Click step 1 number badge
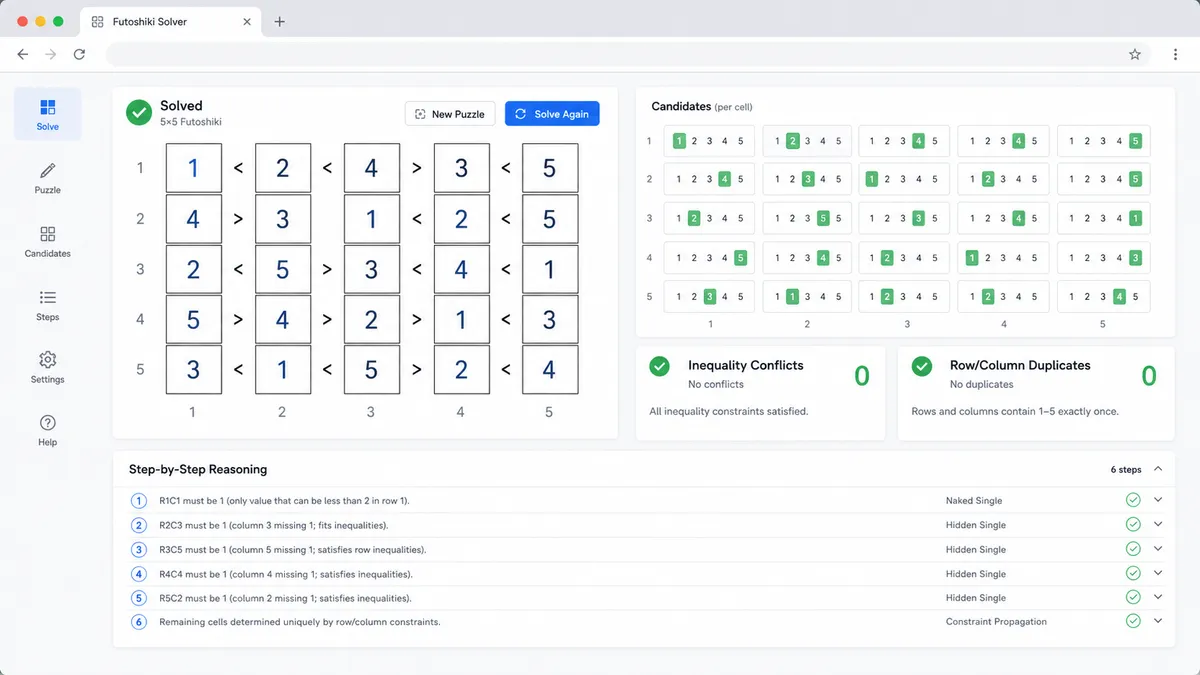This screenshot has width=1200, height=675. tap(139, 500)
